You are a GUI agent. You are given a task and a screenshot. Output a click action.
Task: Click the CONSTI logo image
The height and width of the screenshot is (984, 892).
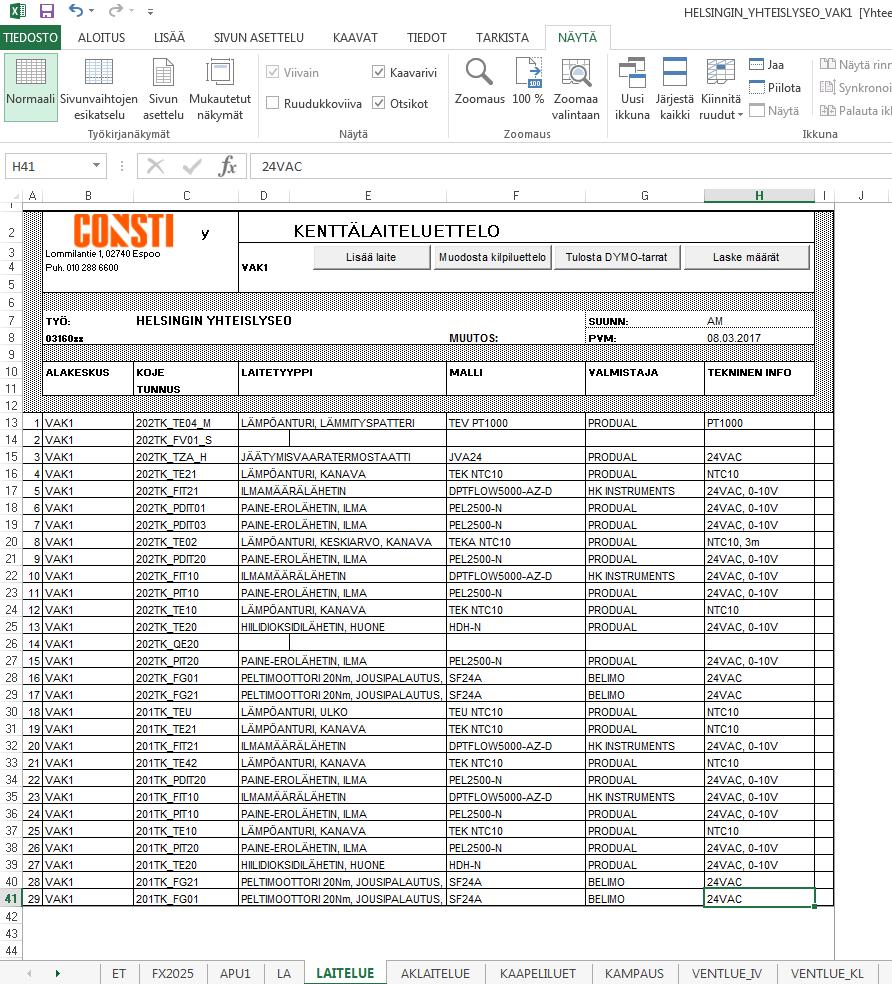pyautogui.click(x=124, y=230)
